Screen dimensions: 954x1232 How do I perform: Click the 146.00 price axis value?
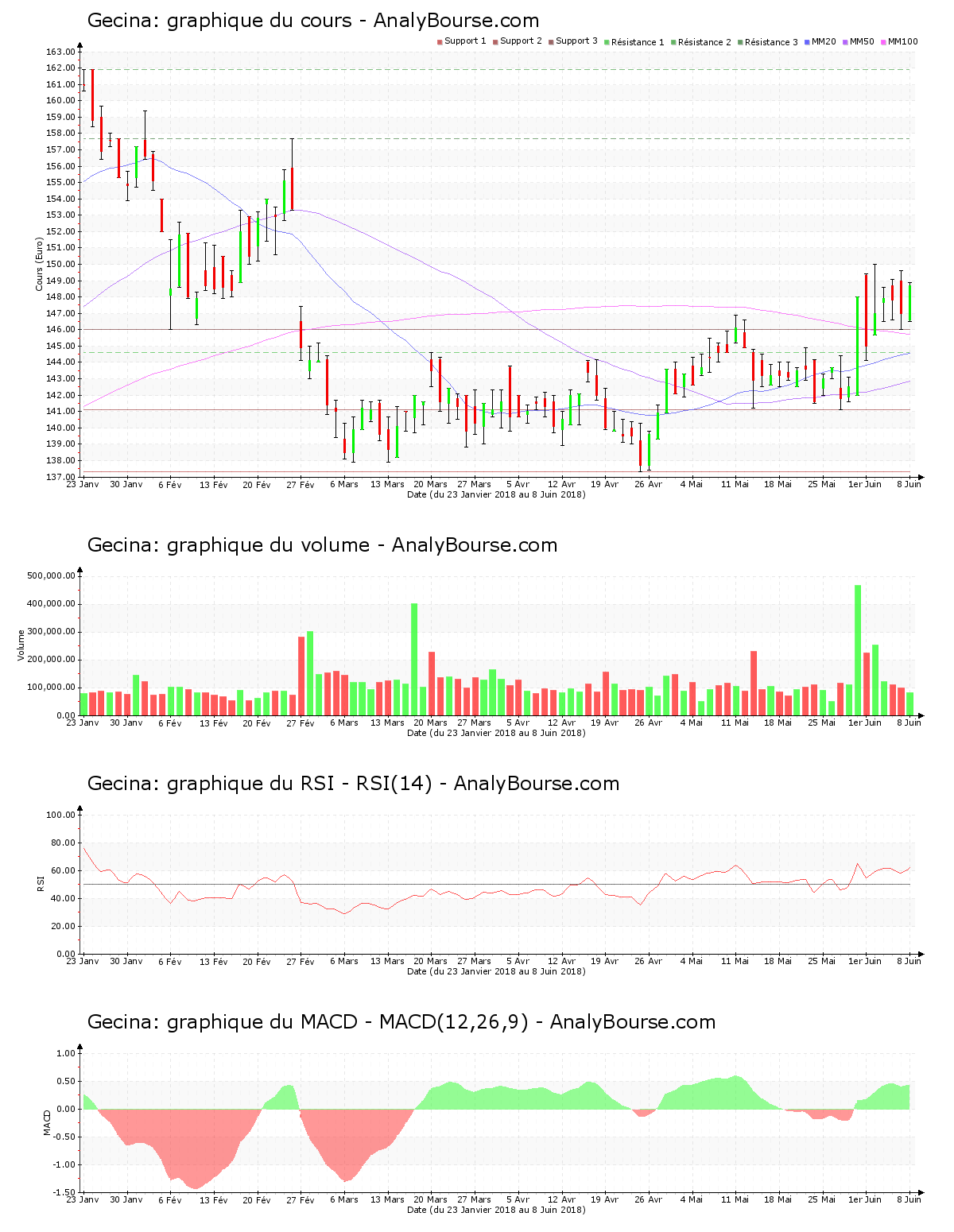(x=60, y=330)
